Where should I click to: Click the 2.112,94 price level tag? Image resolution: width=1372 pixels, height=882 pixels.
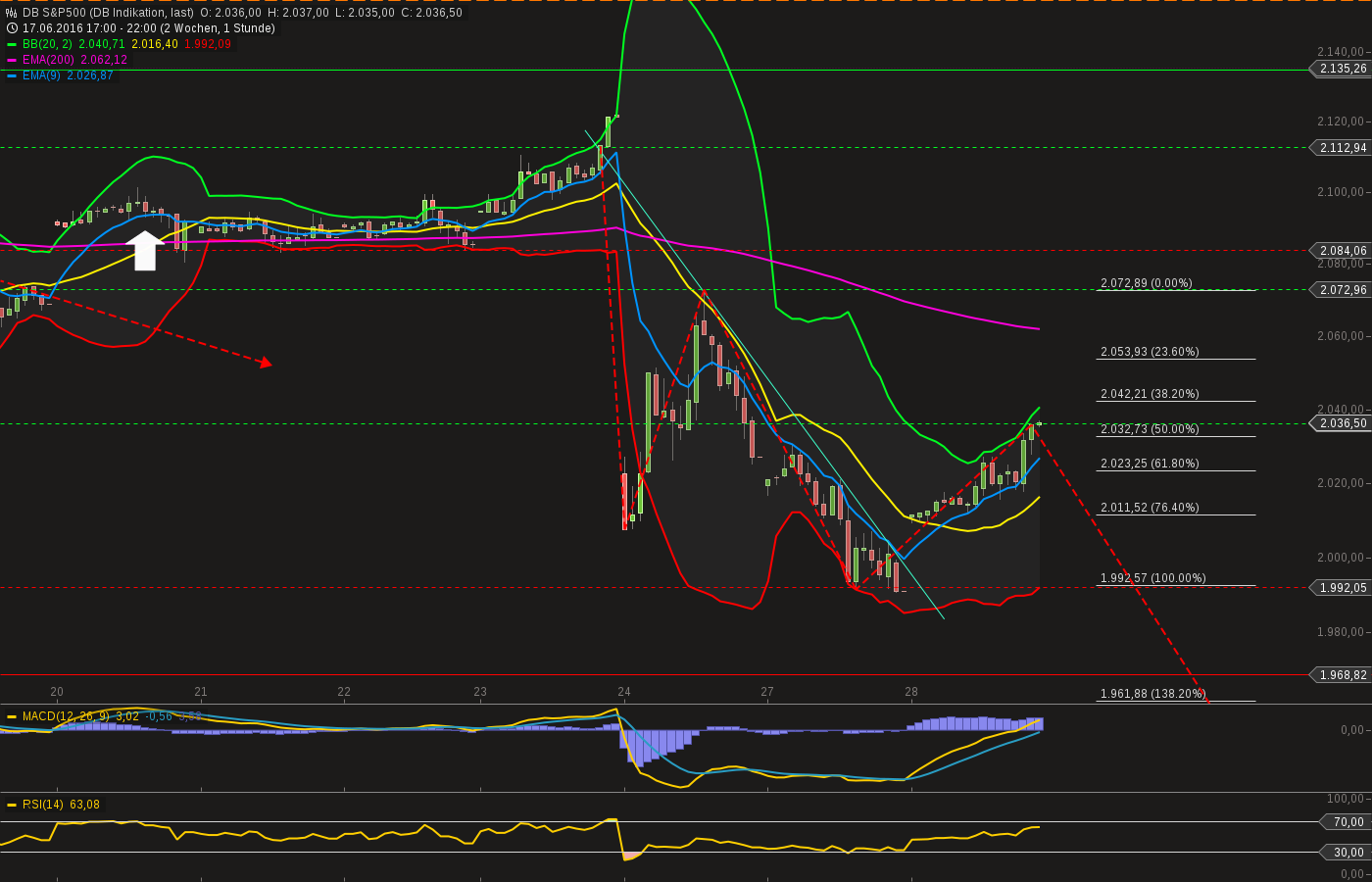click(x=1340, y=148)
